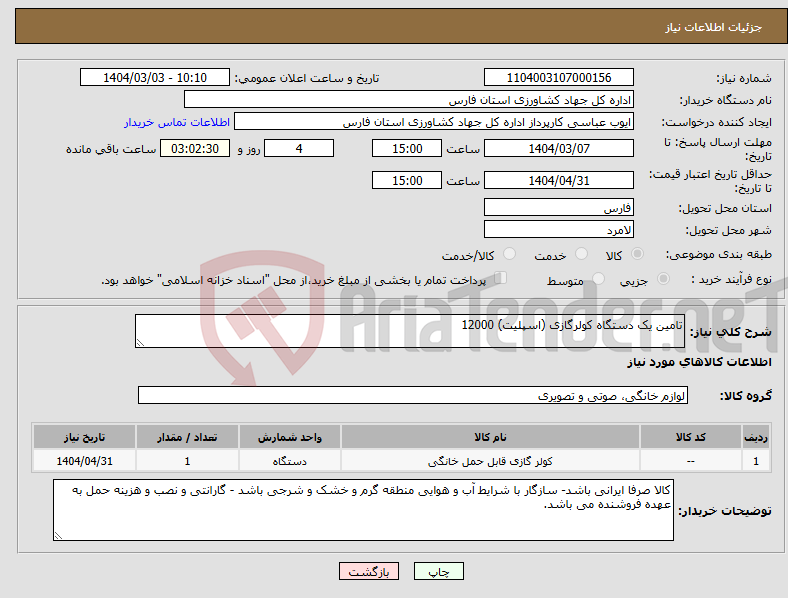This screenshot has width=788, height=598.
Task: Click the نام کالا column header
Action: coord(490,437)
